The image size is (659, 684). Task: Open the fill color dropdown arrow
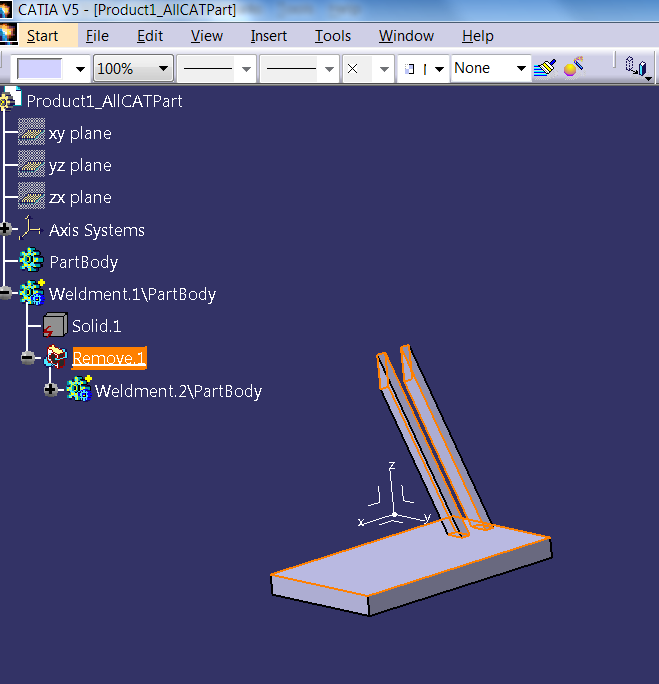80,69
